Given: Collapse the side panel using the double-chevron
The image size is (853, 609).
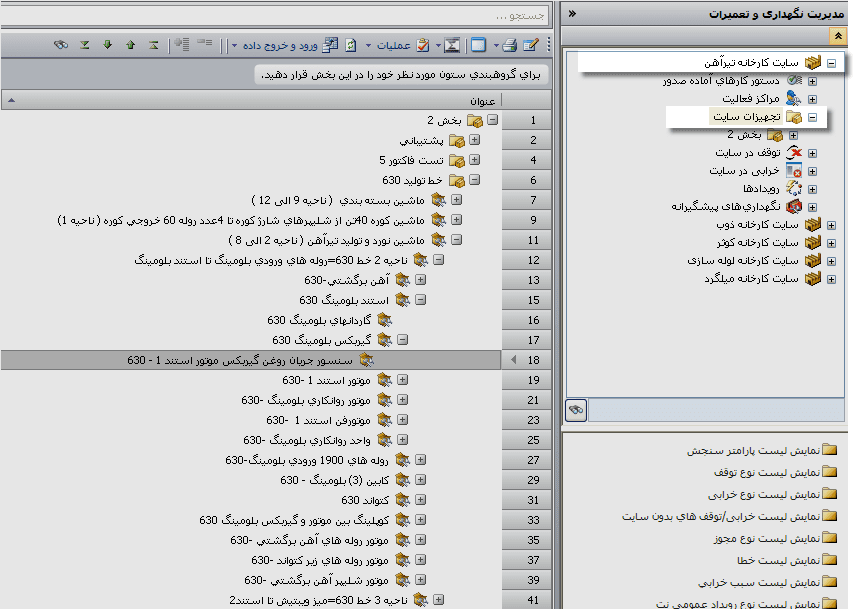Looking at the screenshot, I should click(572, 14).
